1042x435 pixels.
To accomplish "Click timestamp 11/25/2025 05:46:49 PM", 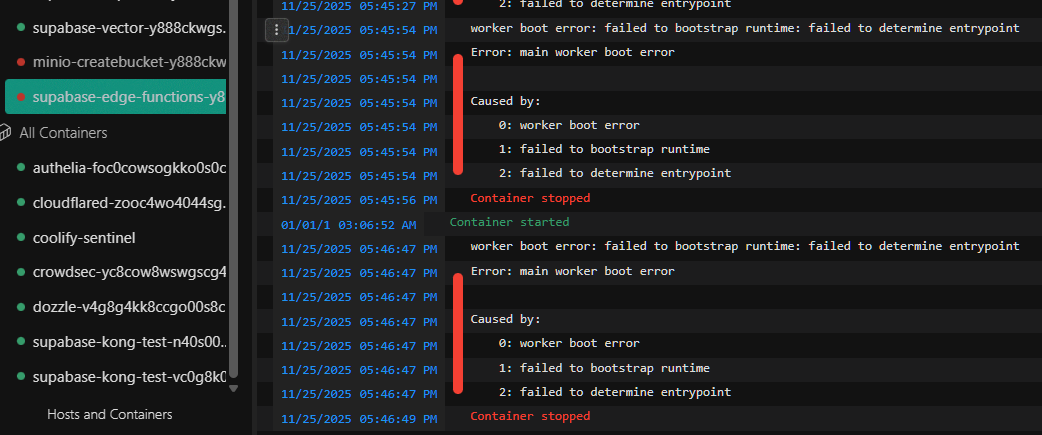I will coord(359,419).
